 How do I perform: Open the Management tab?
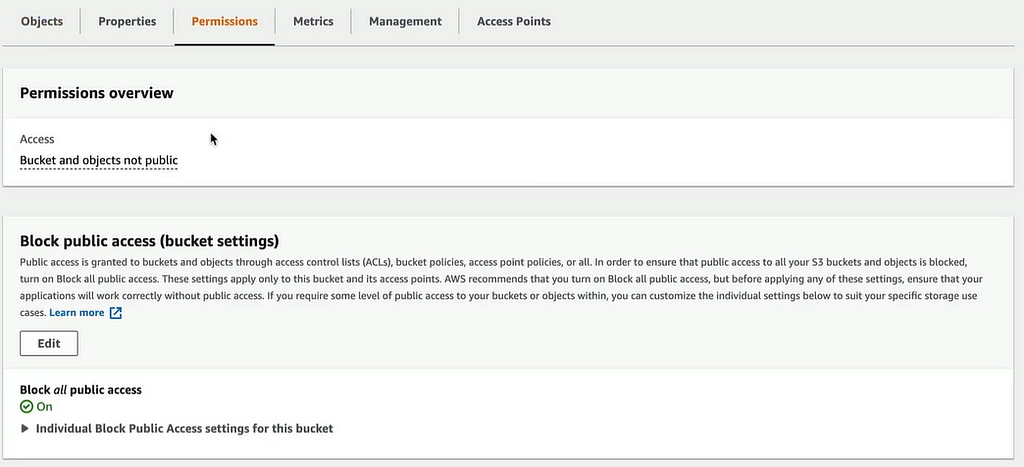(406, 22)
